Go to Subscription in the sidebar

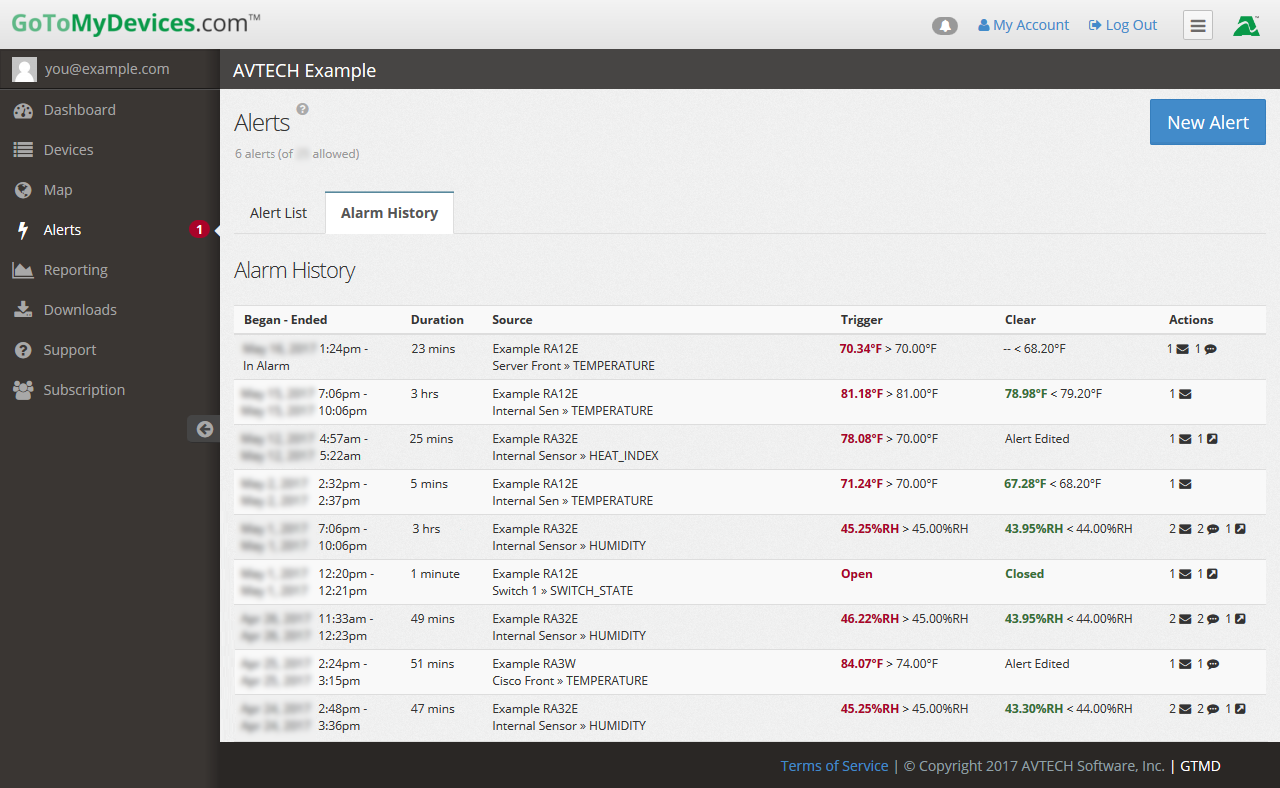[x=84, y=390]
